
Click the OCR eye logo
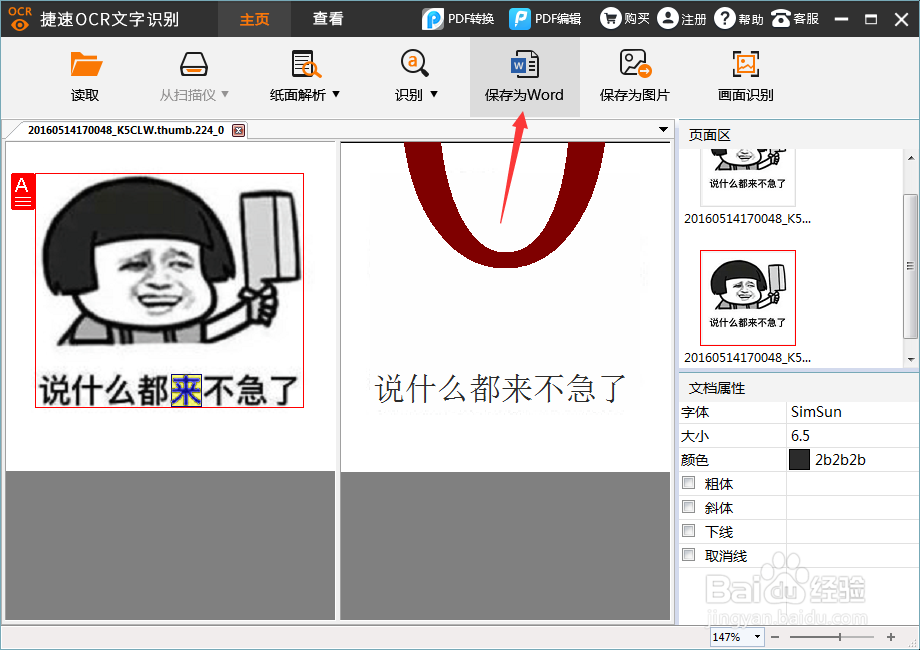[20, 18]
